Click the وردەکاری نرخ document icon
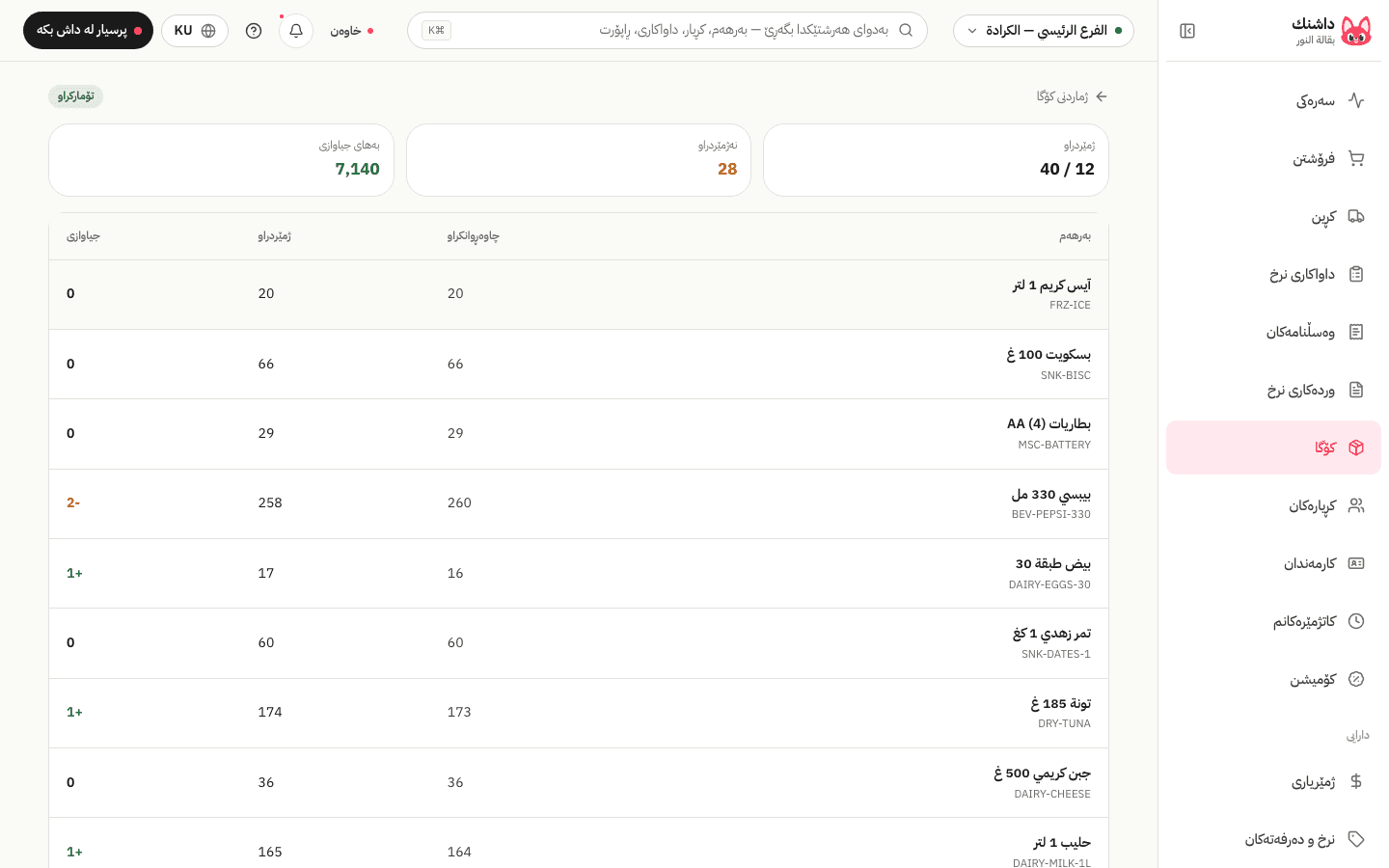 pyautogui.click(x=1356, y=390)
